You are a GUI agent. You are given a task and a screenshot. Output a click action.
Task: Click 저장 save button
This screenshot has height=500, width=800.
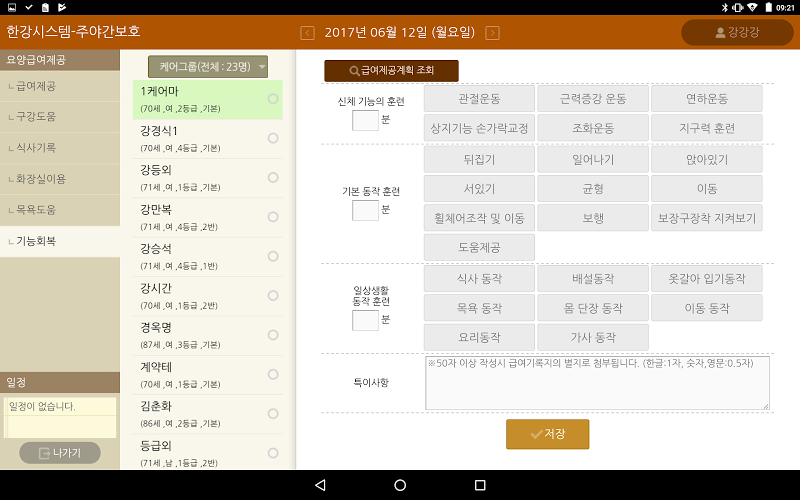coord(547,434)
